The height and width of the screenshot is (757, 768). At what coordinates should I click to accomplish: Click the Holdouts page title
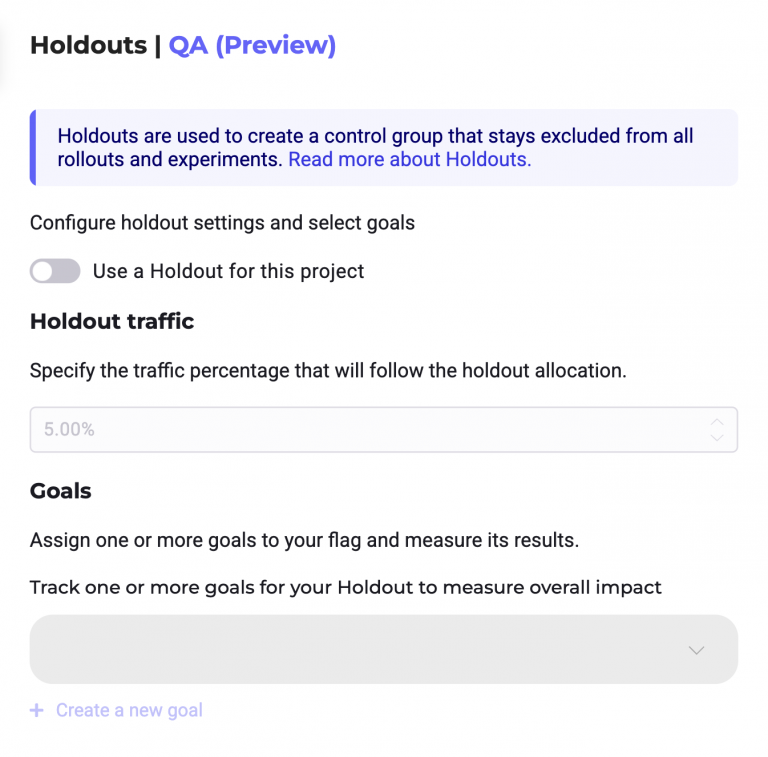pyautogui.click(x=88, y=45)
